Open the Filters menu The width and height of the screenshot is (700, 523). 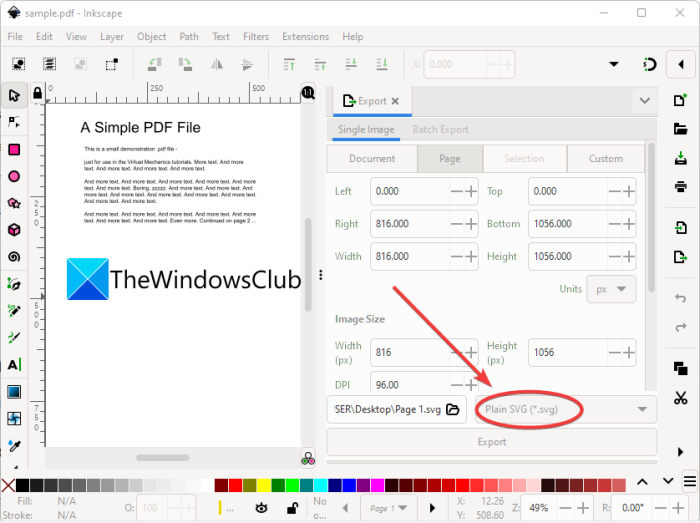256,37
